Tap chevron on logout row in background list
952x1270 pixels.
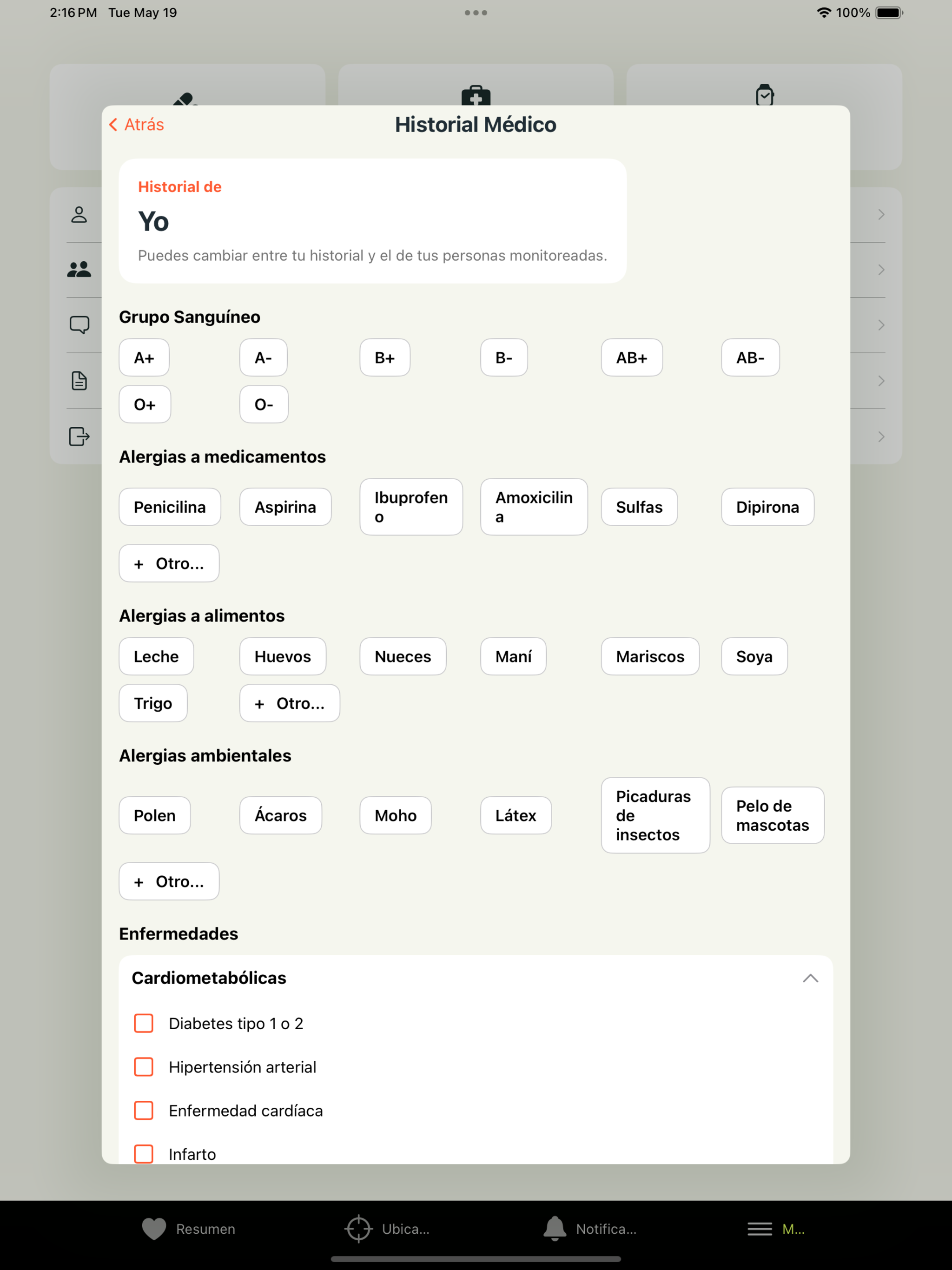click(881, 437)
